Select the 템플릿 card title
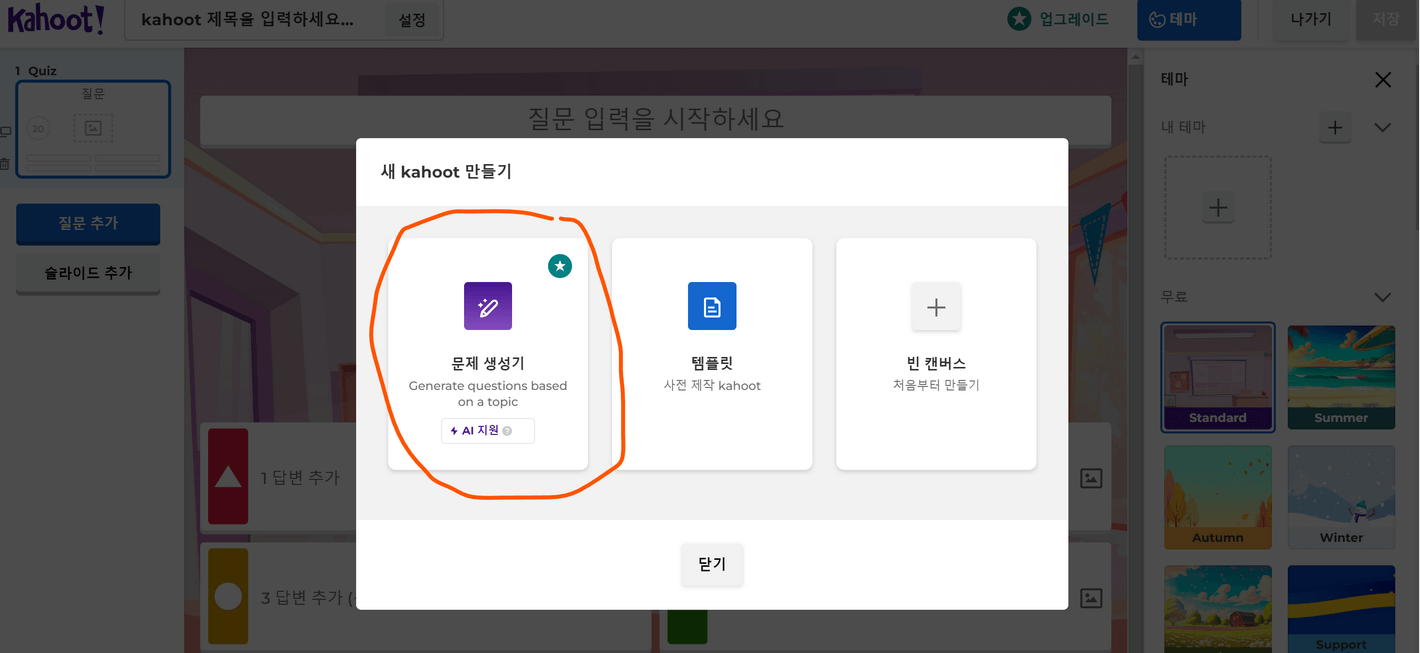1420x653 pixels. pyautogui.click(x=712, y=364)
